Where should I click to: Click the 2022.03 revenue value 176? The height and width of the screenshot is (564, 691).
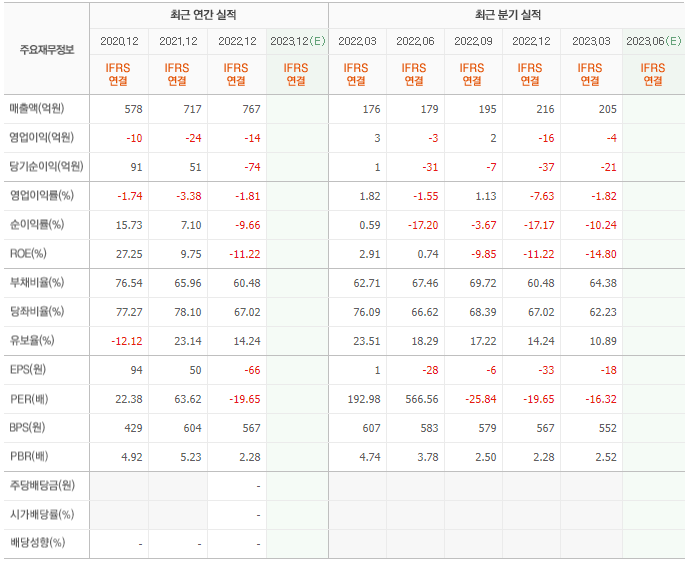coord(372,109)
